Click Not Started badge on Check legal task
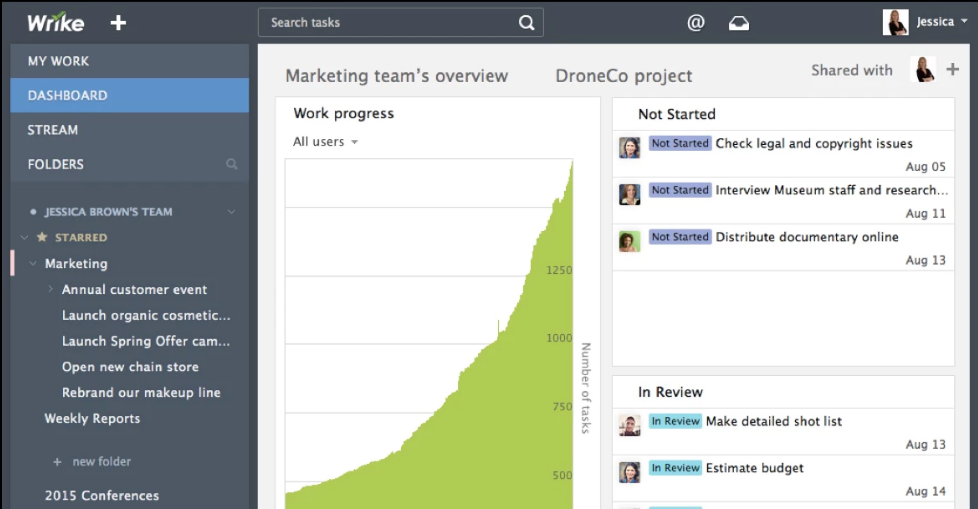Viewport: 978px width, 509px height. [680, 143]
